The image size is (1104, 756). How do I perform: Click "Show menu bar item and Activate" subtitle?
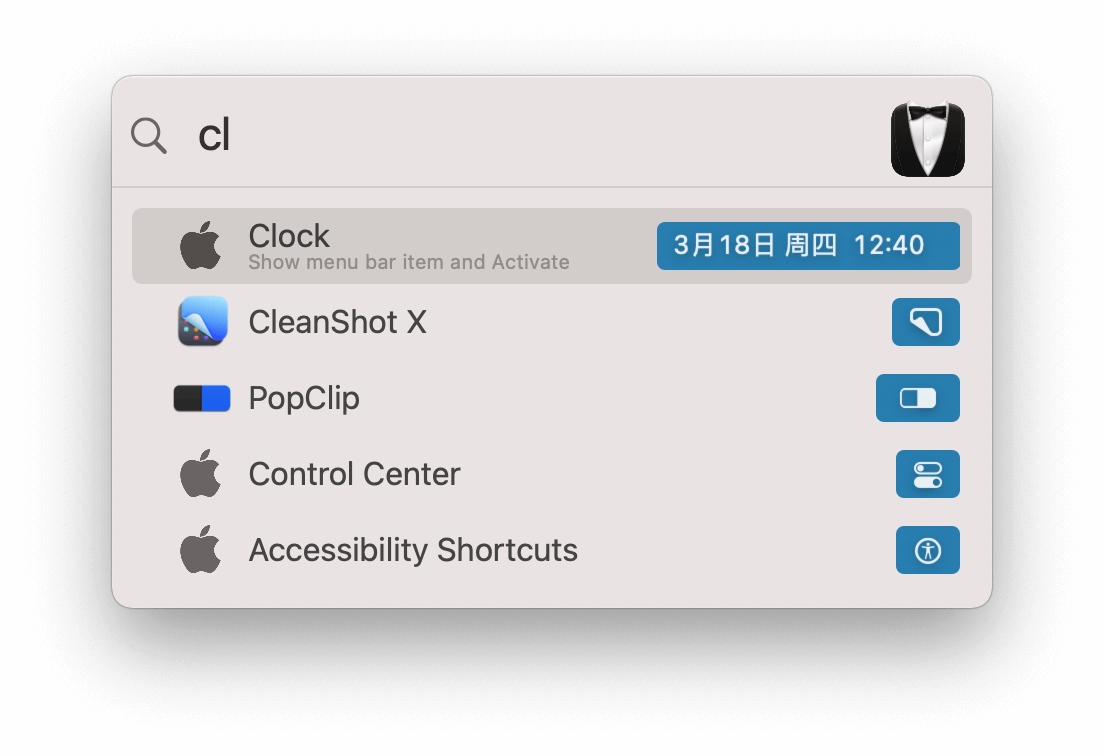click(x=408, y=263)
